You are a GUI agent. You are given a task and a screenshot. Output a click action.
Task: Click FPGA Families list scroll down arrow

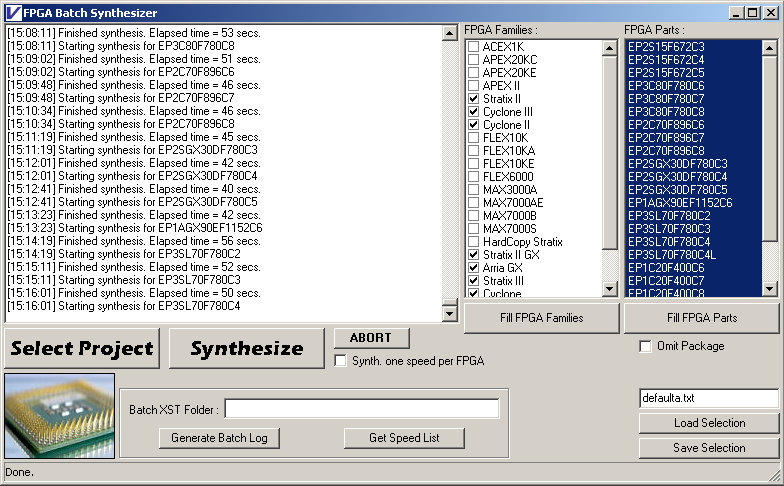pos(610,288)
